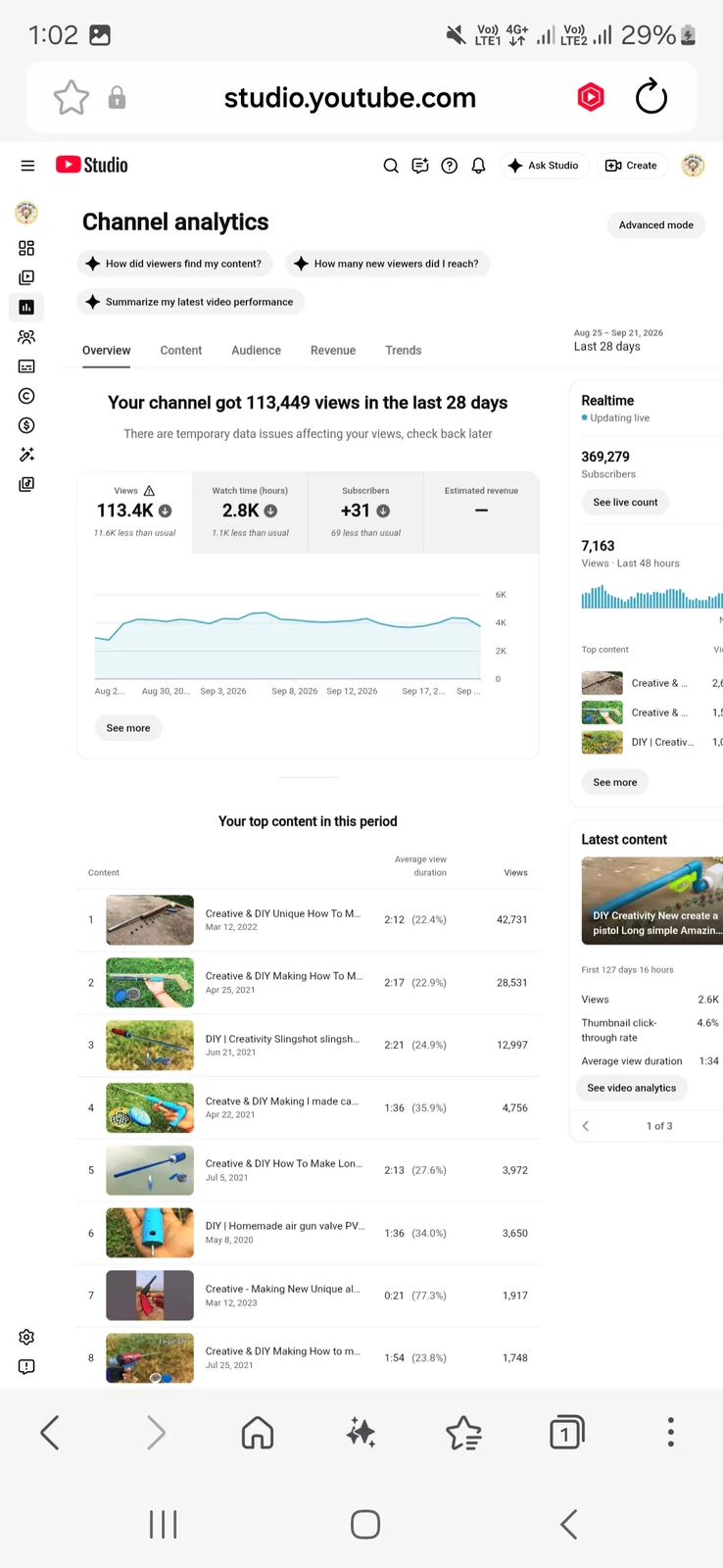Viewport: 723px width, 1568px height.
Task: Open latest content DIY Creativity thumbnail
Action: point(651,901)
